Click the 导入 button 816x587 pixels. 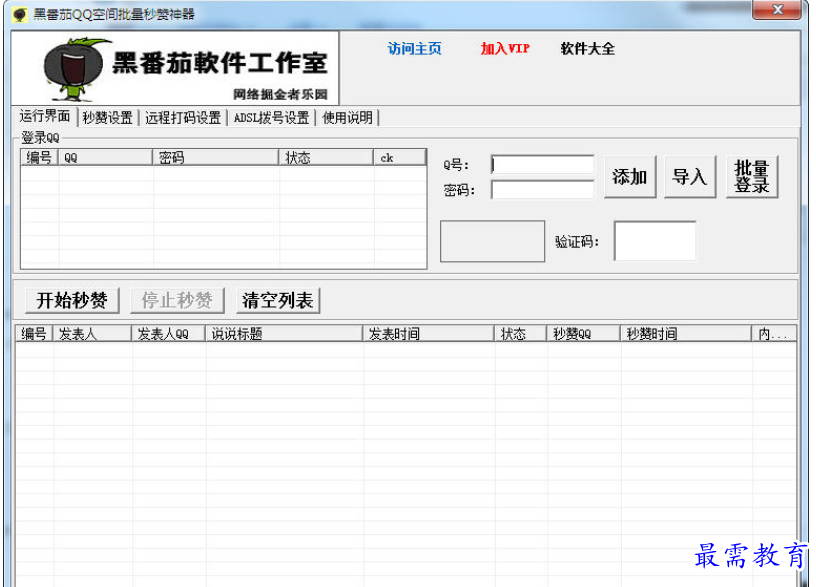pos(690,176)
